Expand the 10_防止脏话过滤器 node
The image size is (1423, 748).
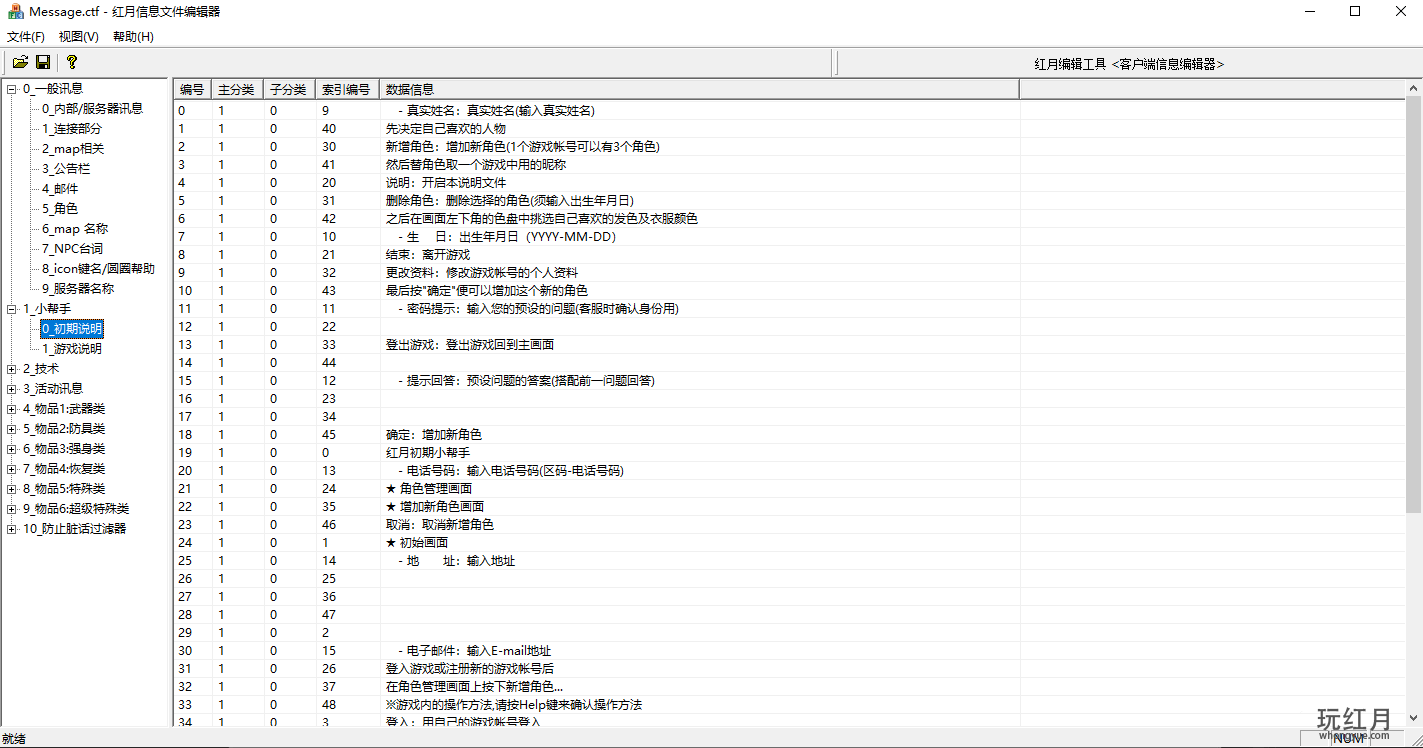point(11,529)
